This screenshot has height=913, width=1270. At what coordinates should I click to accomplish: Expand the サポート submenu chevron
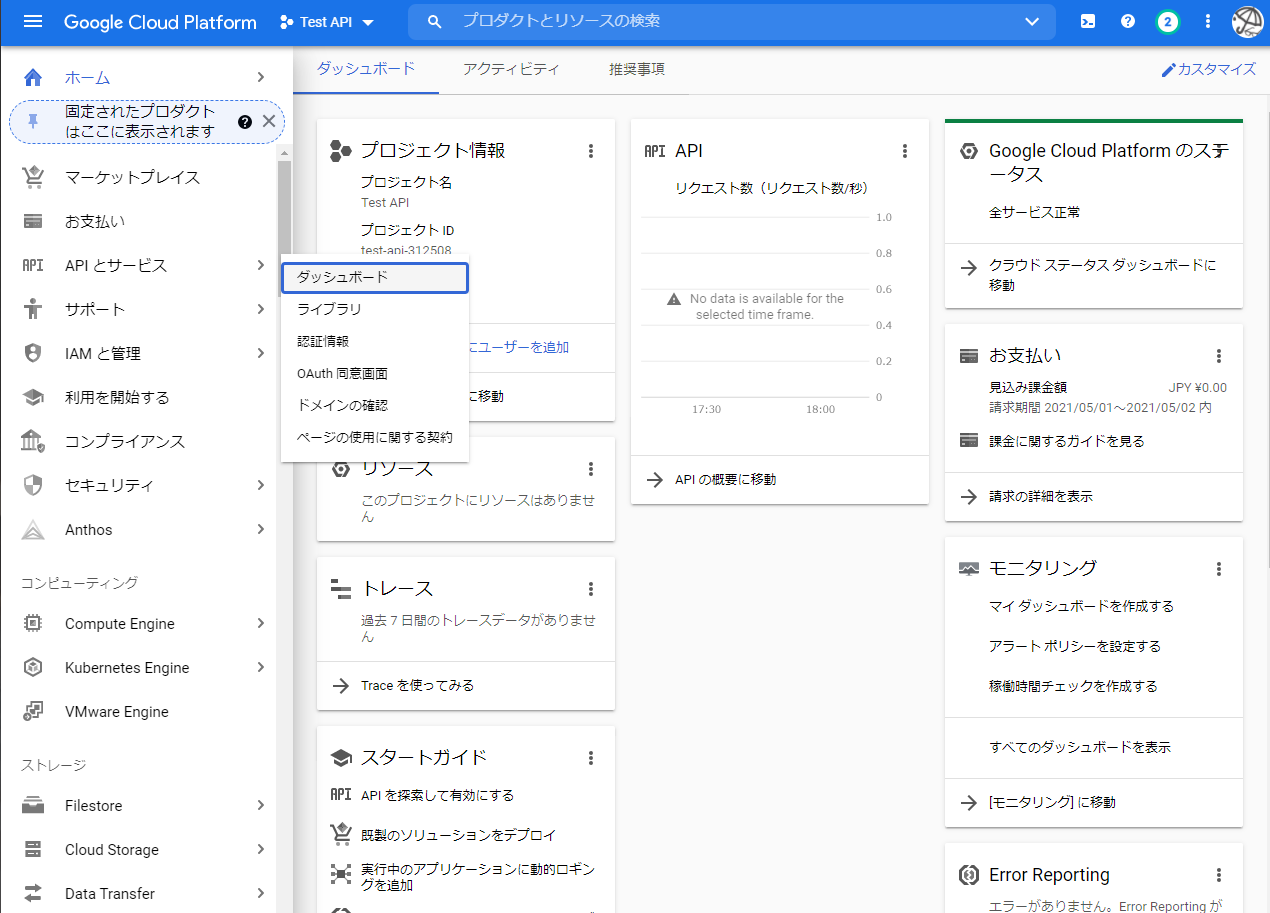pyautogui.click(x=260, y=310)
